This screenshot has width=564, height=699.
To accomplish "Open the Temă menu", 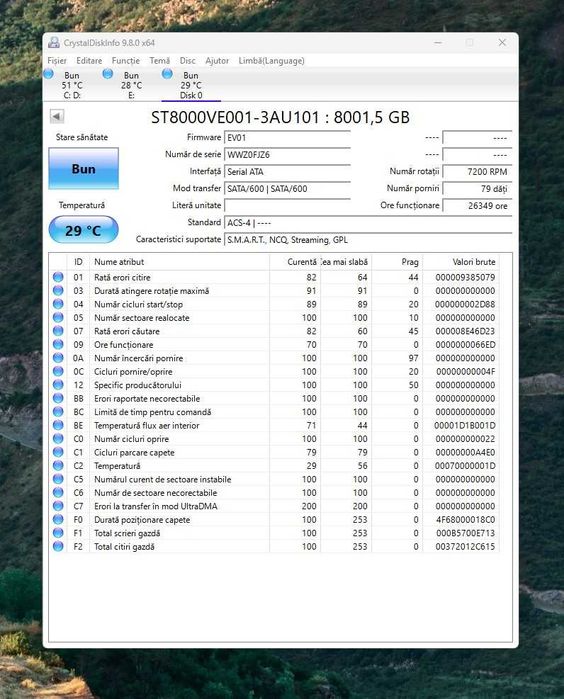I will [159, 61].
